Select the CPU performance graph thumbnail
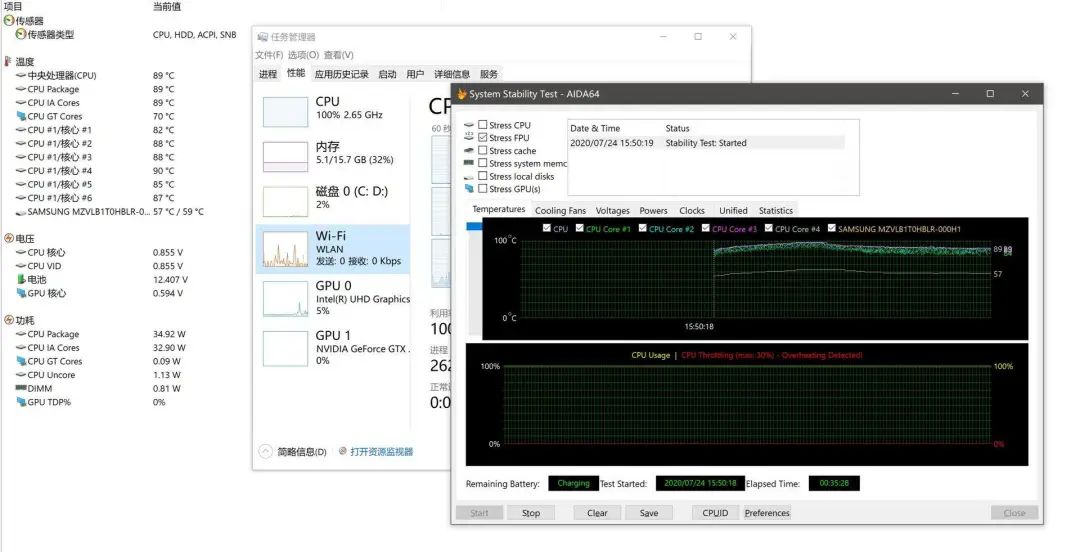 click(x=285, y=112)
